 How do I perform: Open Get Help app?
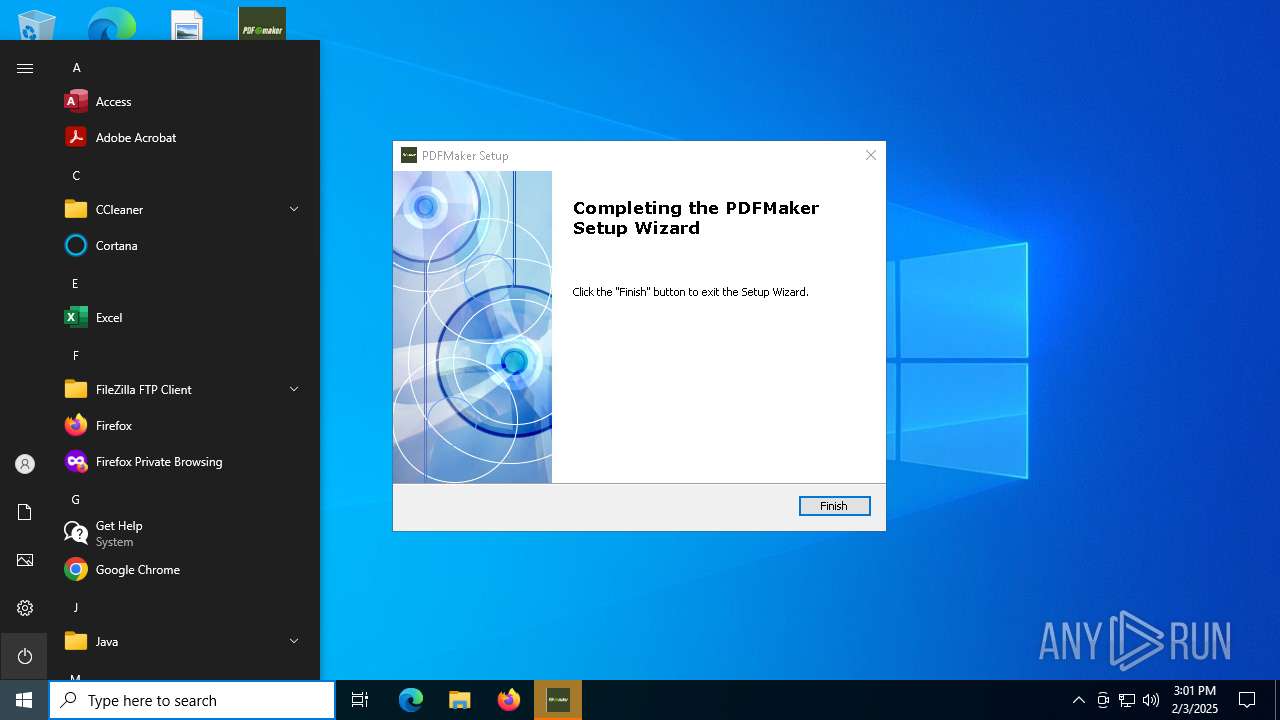point(184,533)
